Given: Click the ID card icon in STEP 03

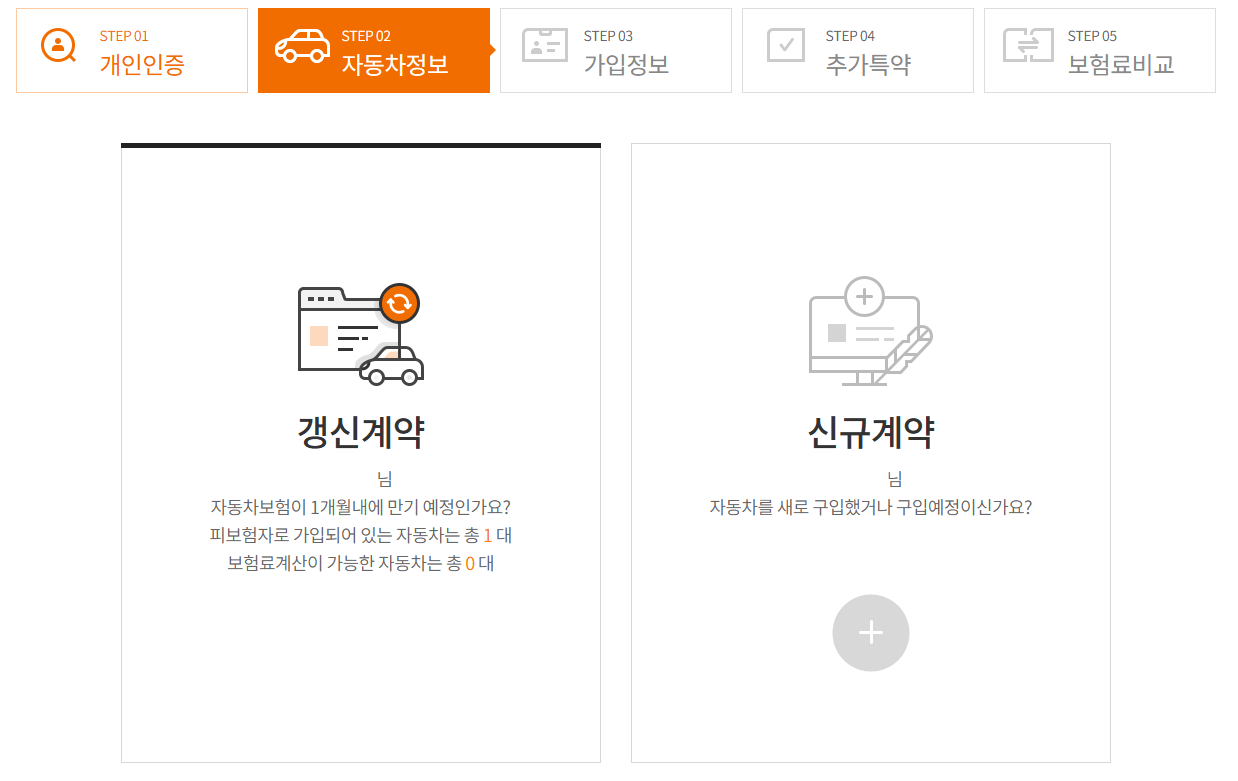Looking at the screenshot, I should (x=545, y=44).
